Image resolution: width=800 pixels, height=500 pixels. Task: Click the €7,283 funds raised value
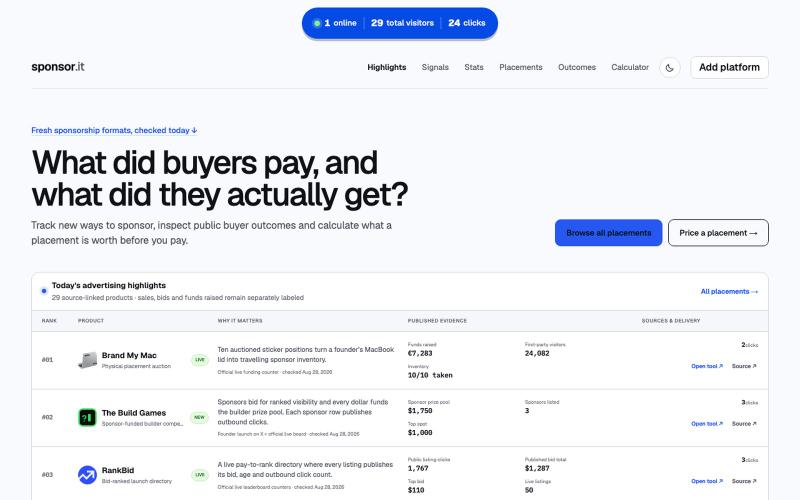(420, 353)
